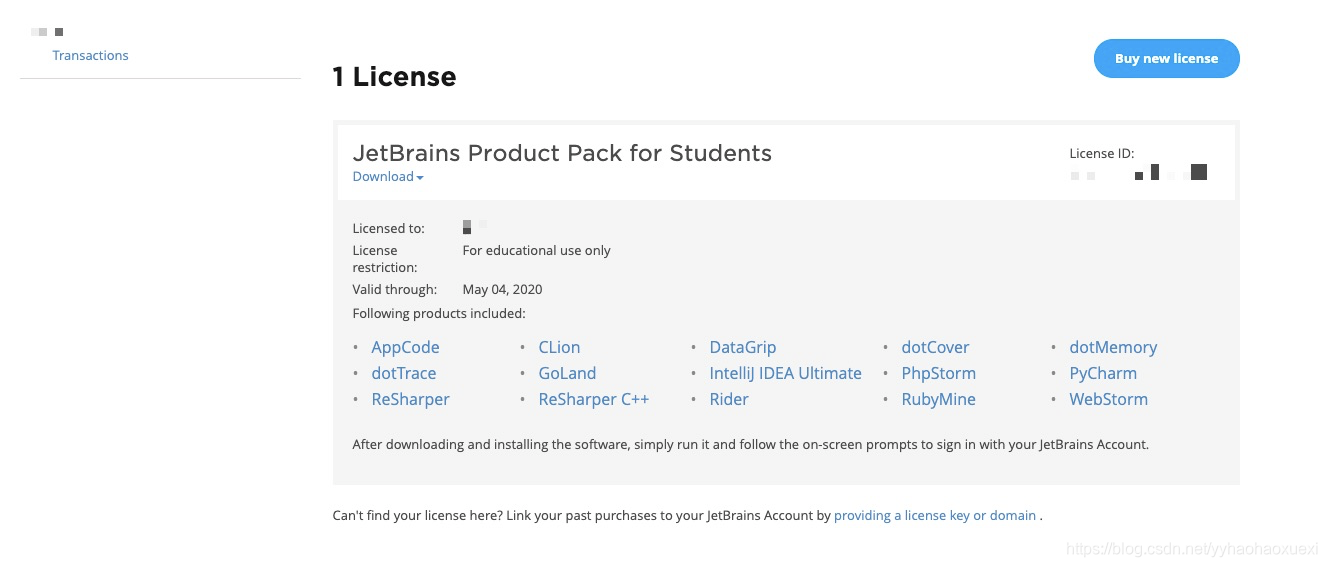
Task: Open the Rider product link
Action: pos(729,399)
